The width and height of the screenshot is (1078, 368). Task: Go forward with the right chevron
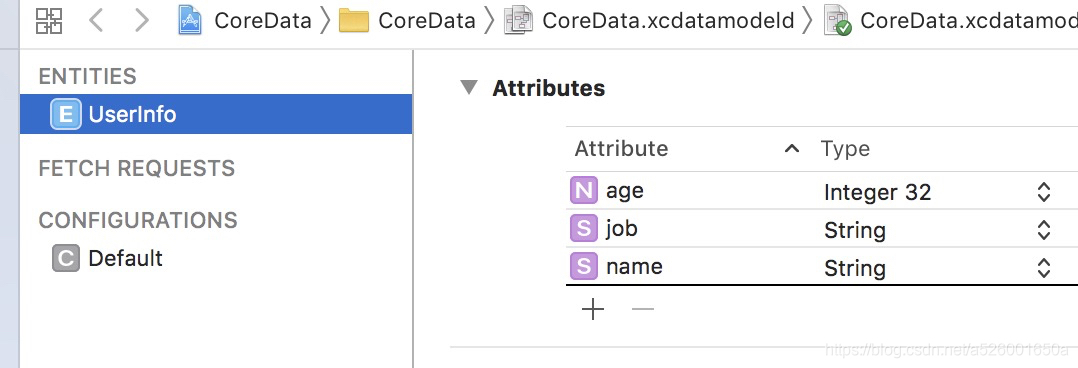click(x=142, y=21)
